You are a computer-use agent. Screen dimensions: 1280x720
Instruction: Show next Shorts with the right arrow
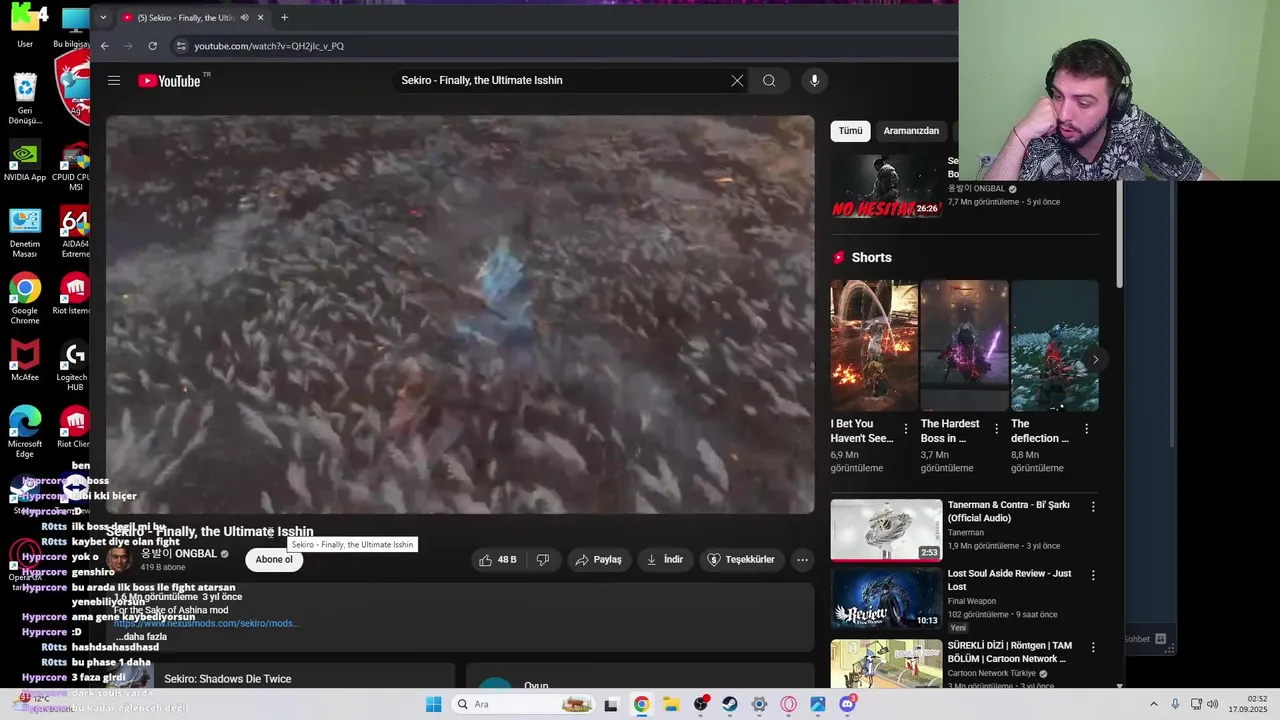tap(1095, 360)
